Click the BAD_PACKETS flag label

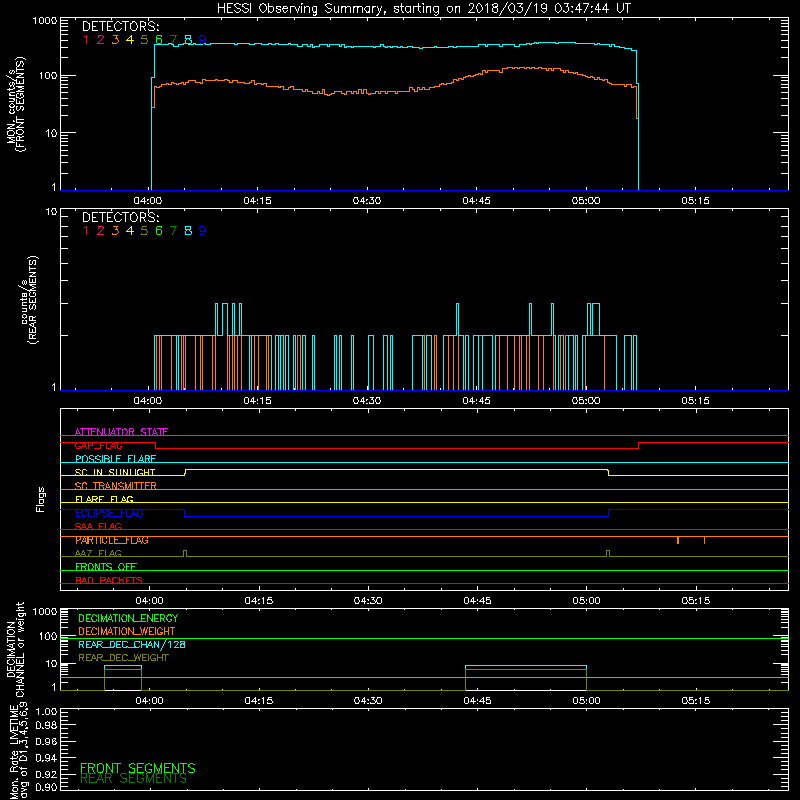point(109,580)
